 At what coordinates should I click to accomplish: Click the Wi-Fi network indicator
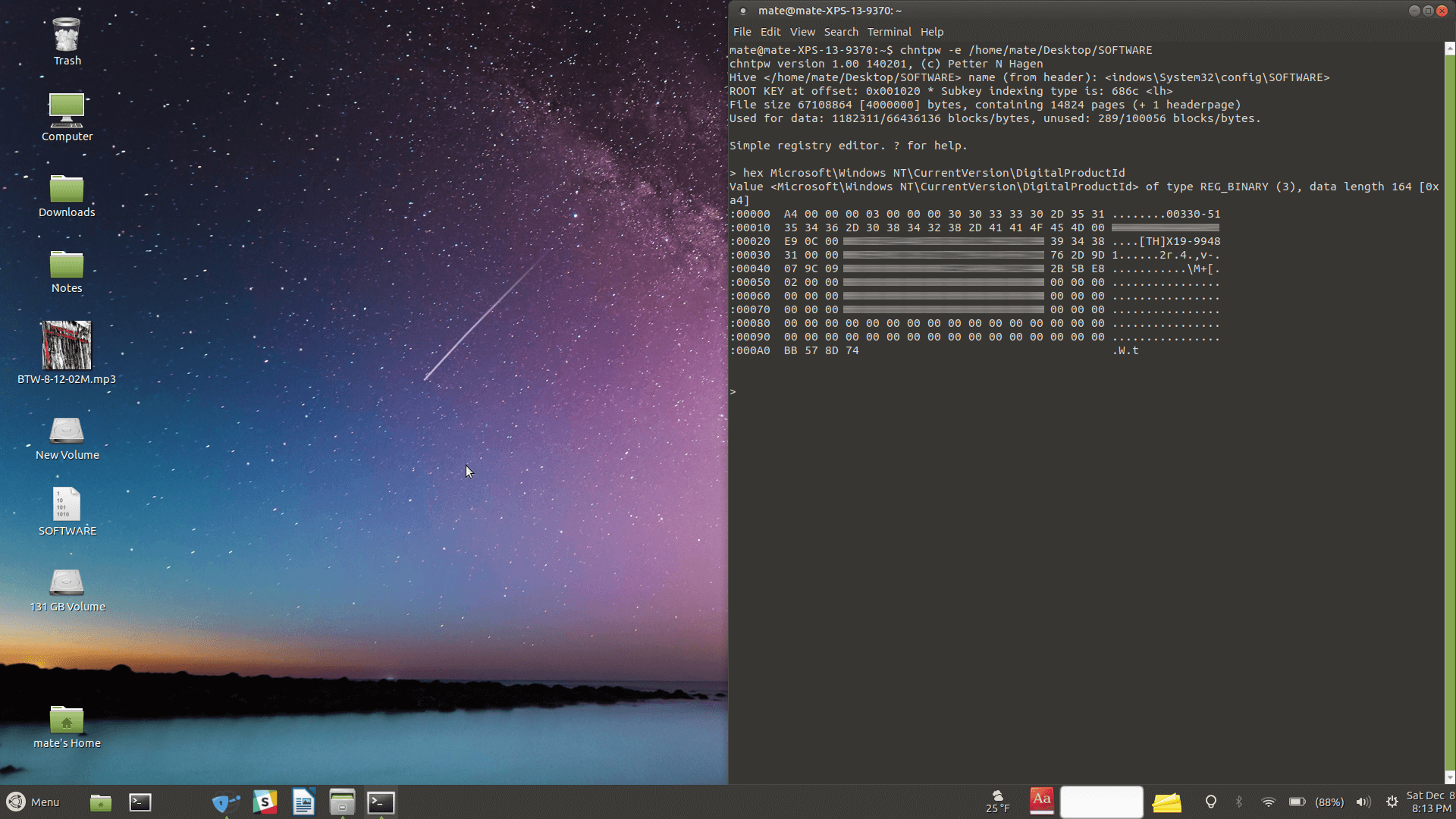coord(1268,802)
